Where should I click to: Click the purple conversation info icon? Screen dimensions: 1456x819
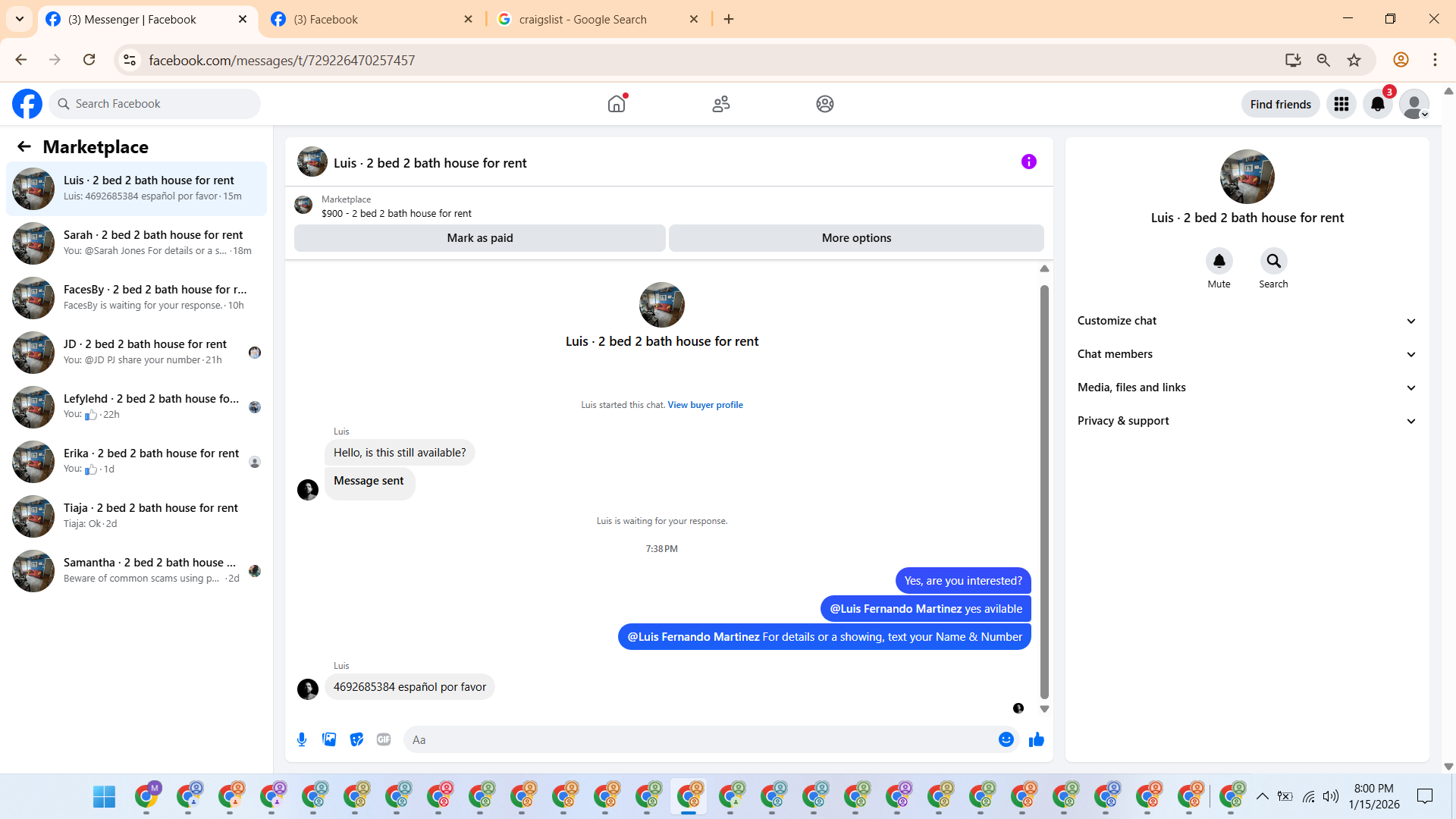[1029, 162]
